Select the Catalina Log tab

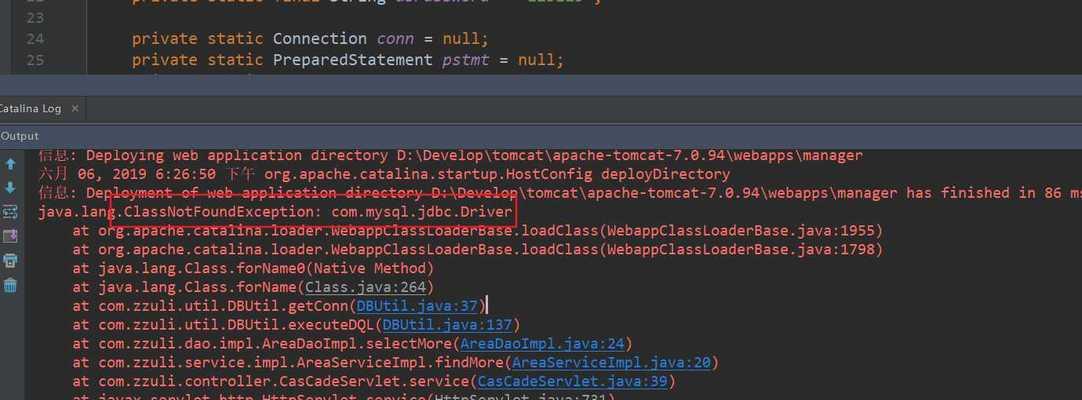point(30,108)
